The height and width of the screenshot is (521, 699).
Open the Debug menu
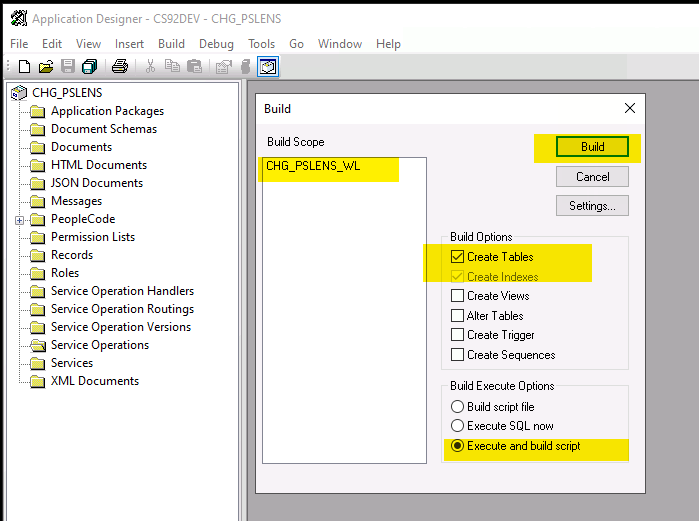coord(216,44)
